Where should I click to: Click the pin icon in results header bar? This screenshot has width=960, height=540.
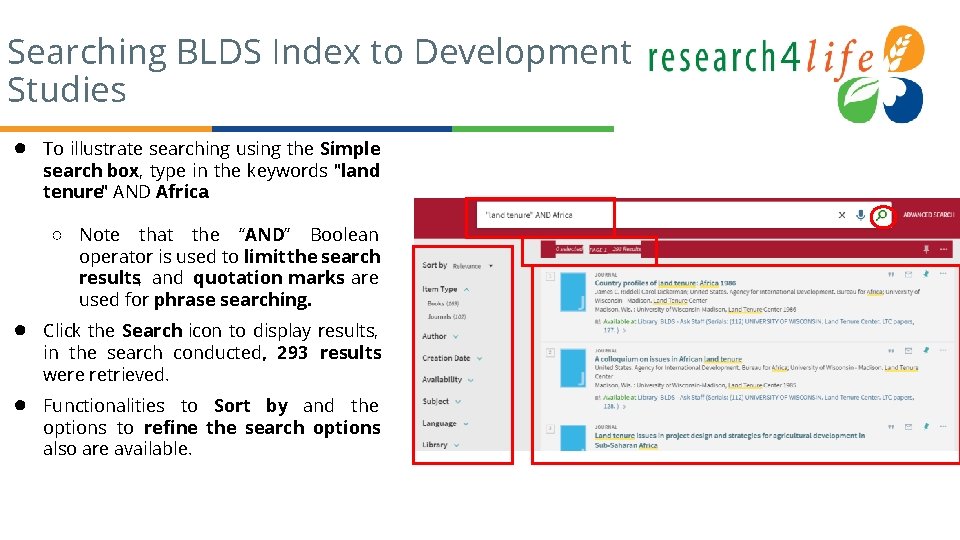point(926,249)
